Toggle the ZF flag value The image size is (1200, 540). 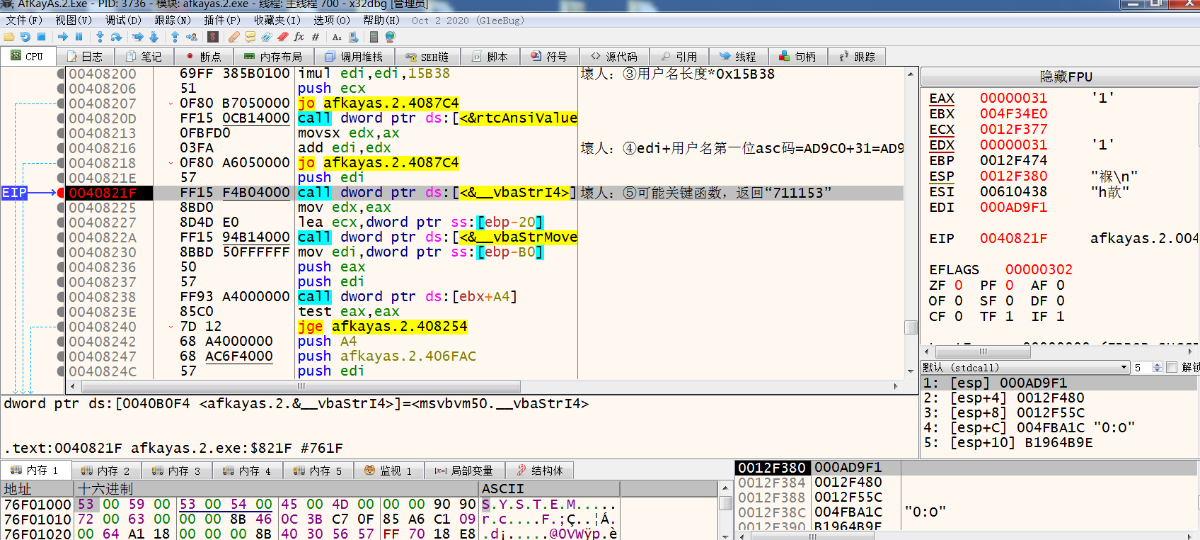coord(958,285)
